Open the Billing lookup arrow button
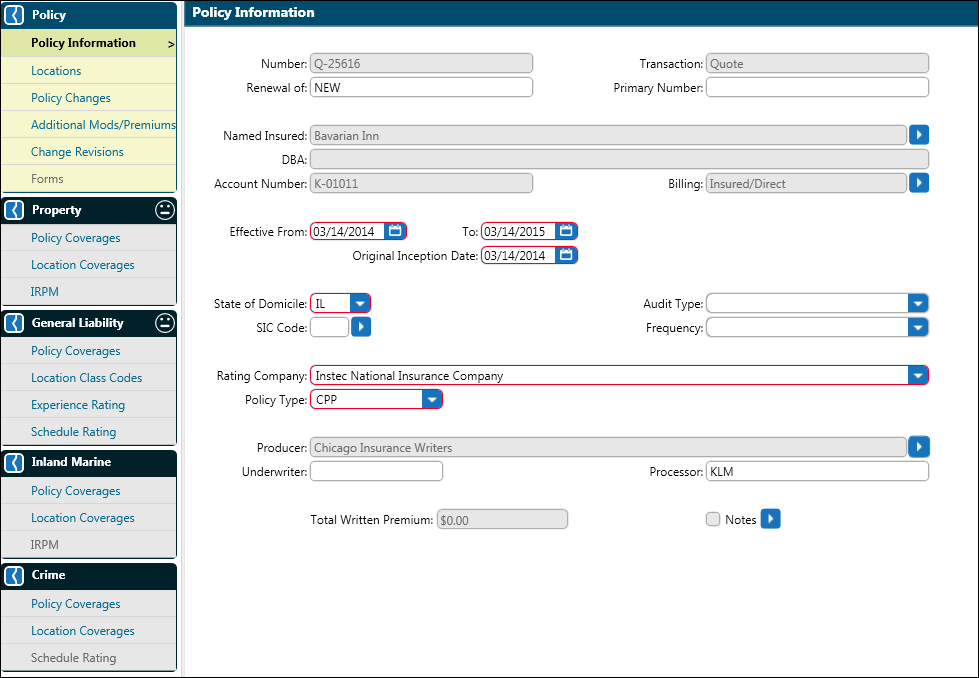979x678 pixels. pyautogui.click(x=918, y=183)
